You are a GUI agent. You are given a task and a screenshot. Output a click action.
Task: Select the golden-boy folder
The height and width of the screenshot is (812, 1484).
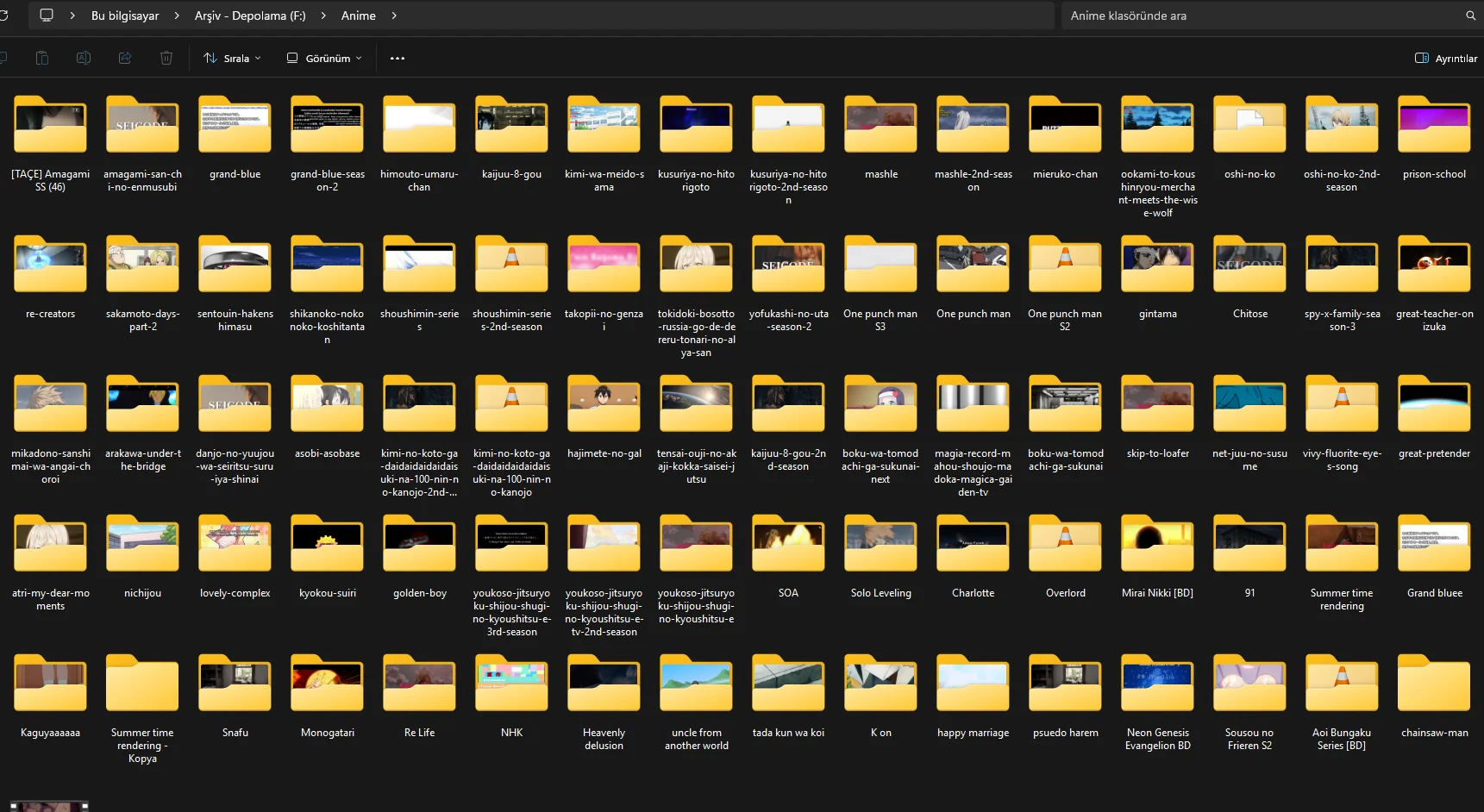point(419,557)
